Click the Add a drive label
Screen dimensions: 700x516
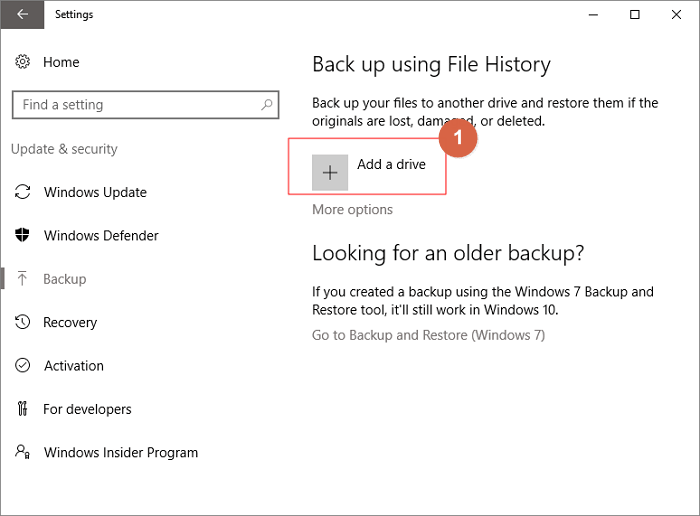[391, 164]
